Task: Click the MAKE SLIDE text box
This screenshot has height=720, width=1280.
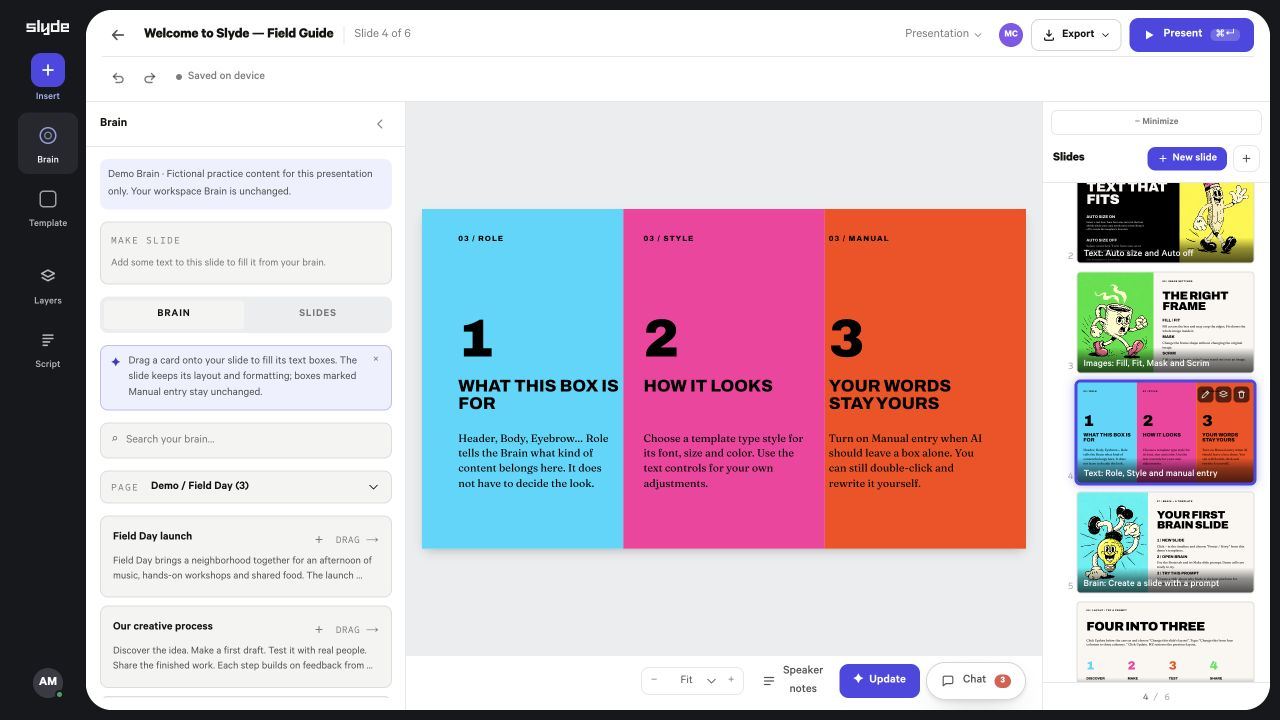Action: pyautogui.click(x=246, y=253)
